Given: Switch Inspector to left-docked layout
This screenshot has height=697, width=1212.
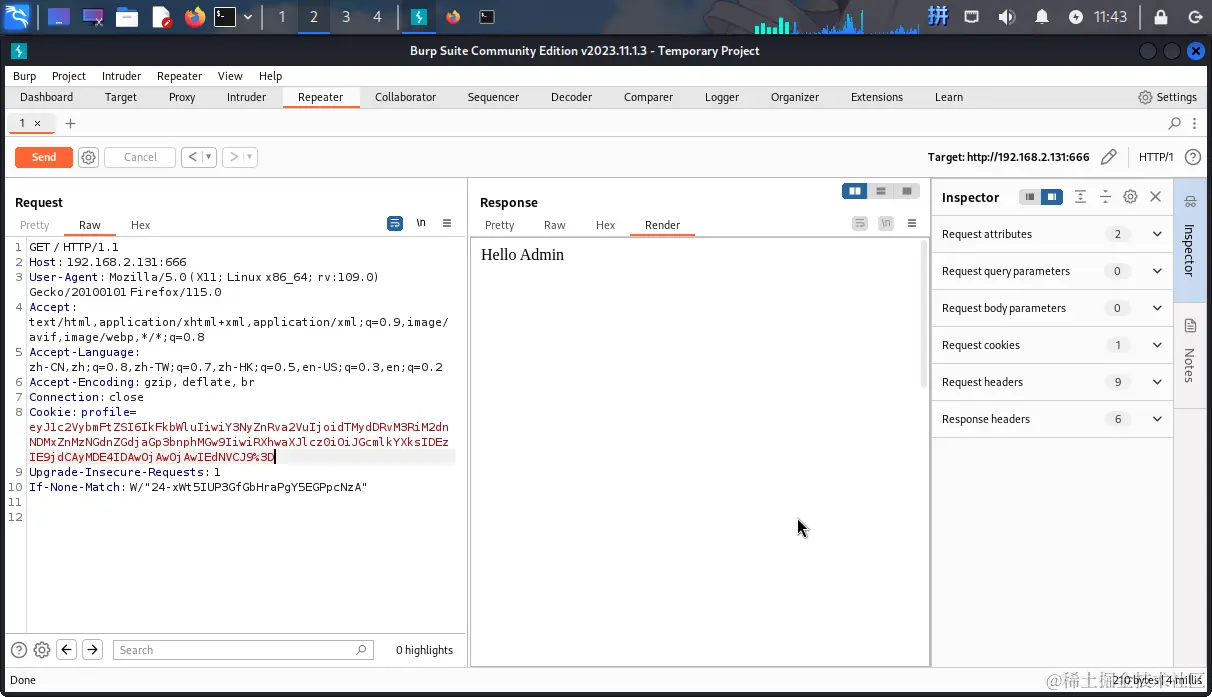Looking at the screenshot, I should (1029, 197).
